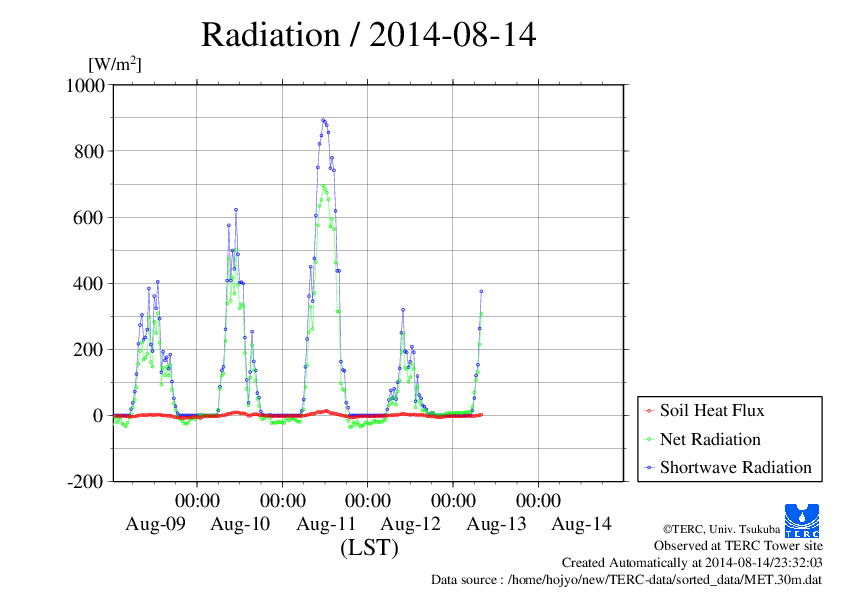Click the 'Created Automatically at' timestamp line
The image size is (842, 595).
click(692, 563)
